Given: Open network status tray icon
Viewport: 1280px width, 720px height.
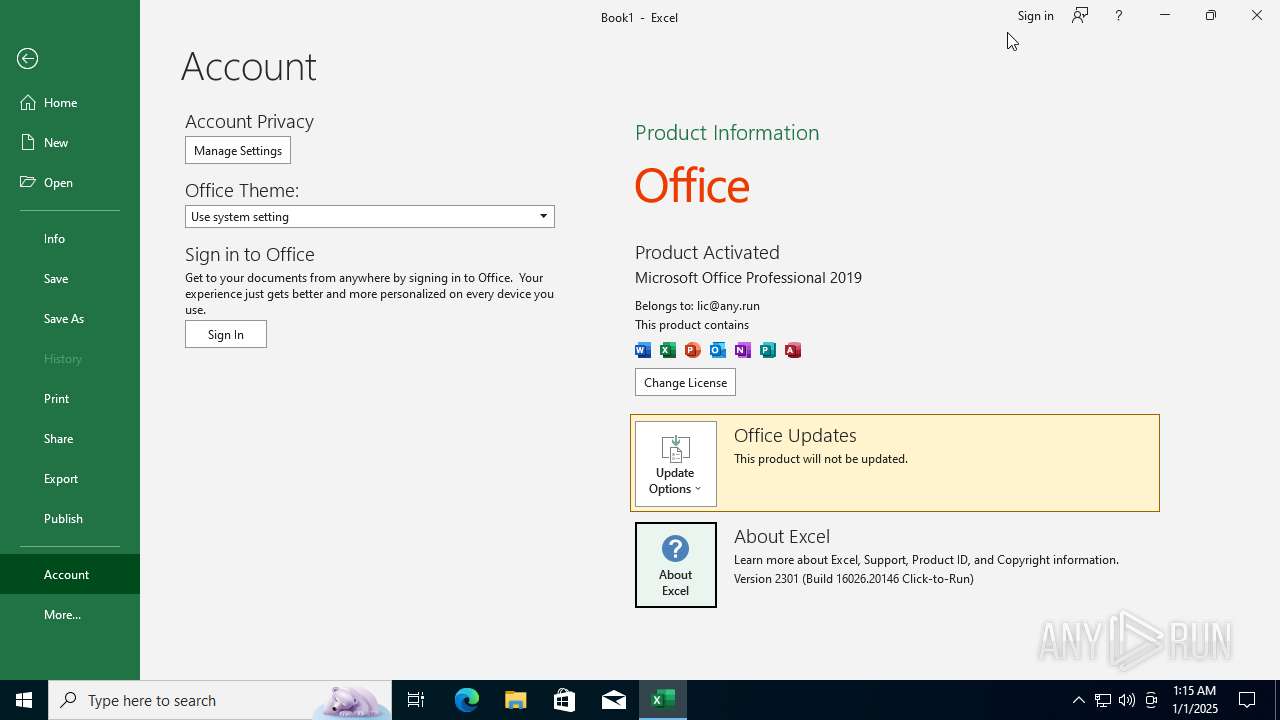Looking at the screenshot, I should point(1103,700).
